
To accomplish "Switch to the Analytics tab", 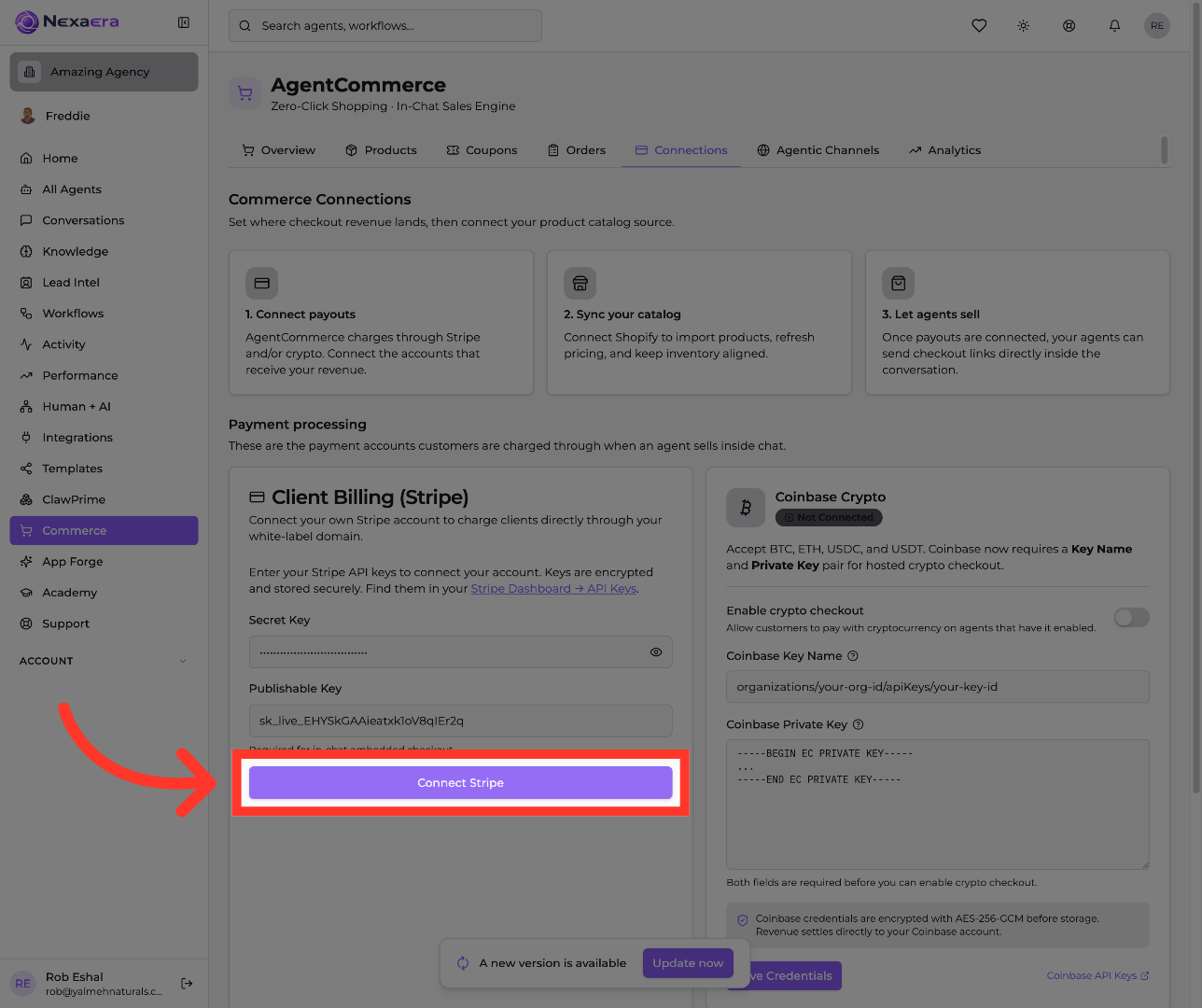I will 945,150.
